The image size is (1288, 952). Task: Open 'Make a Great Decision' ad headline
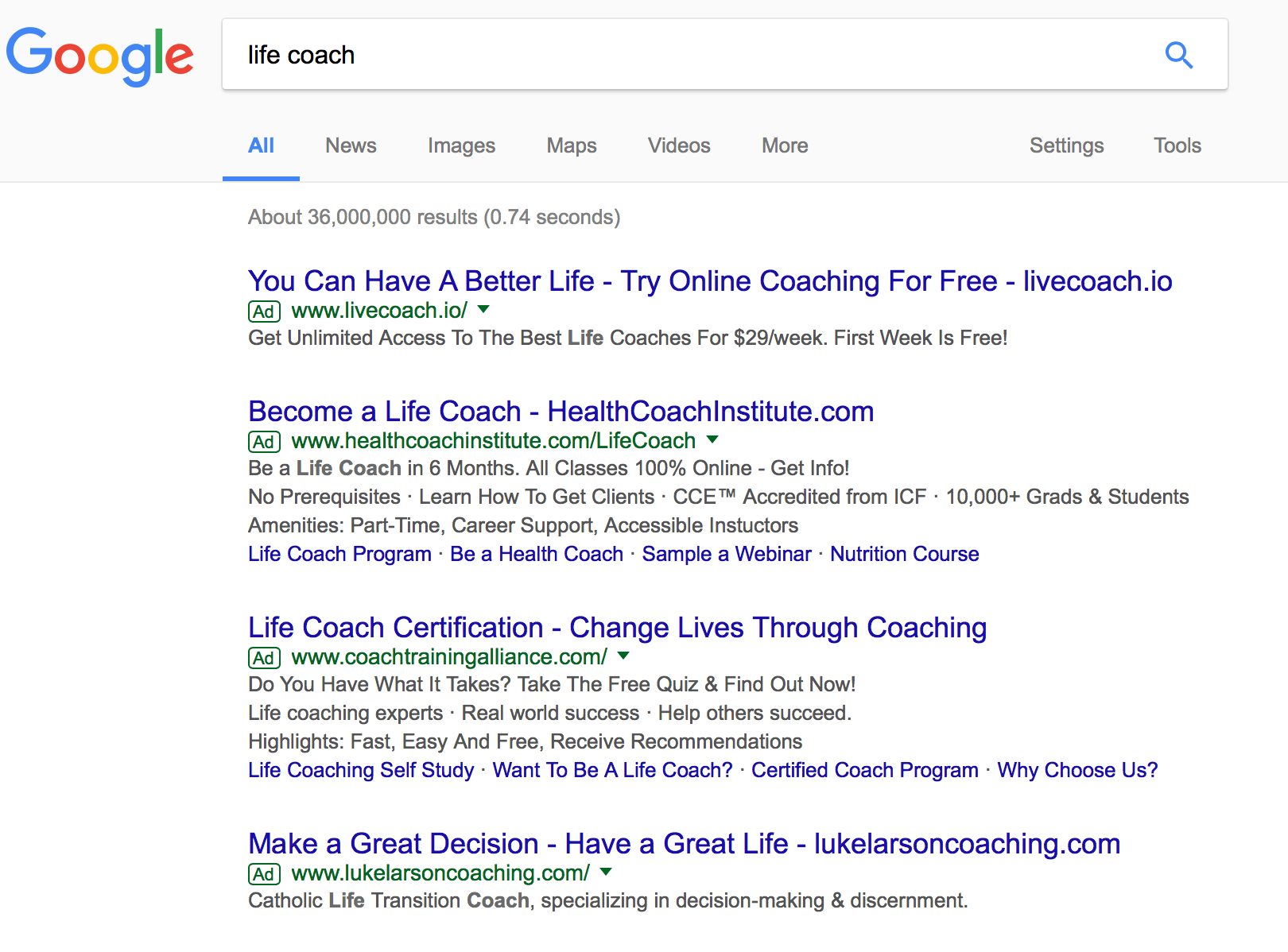tap(685, 844)
